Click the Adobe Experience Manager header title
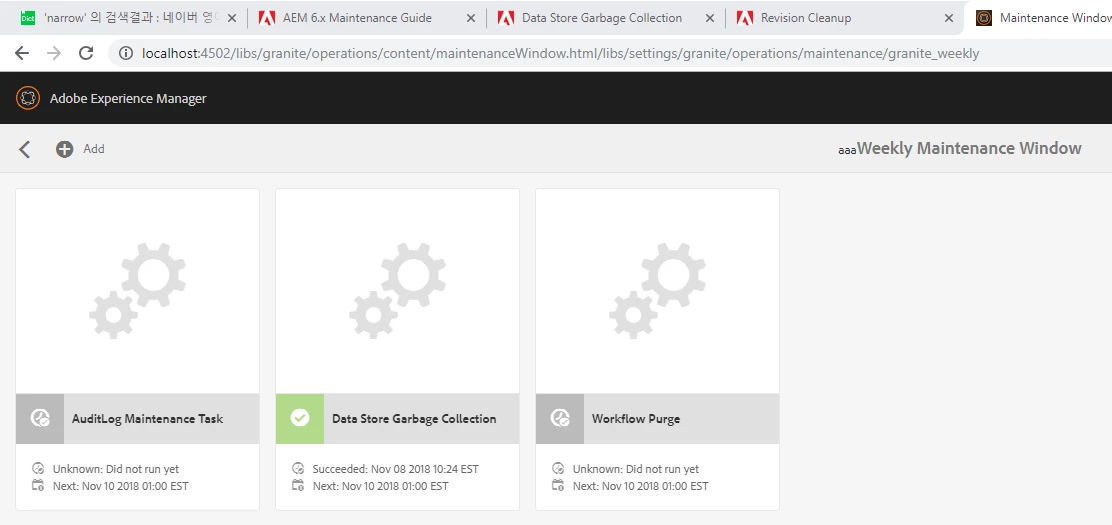Image resolution: width=1112 pixels, height=525 pixels. click(128, 99)
